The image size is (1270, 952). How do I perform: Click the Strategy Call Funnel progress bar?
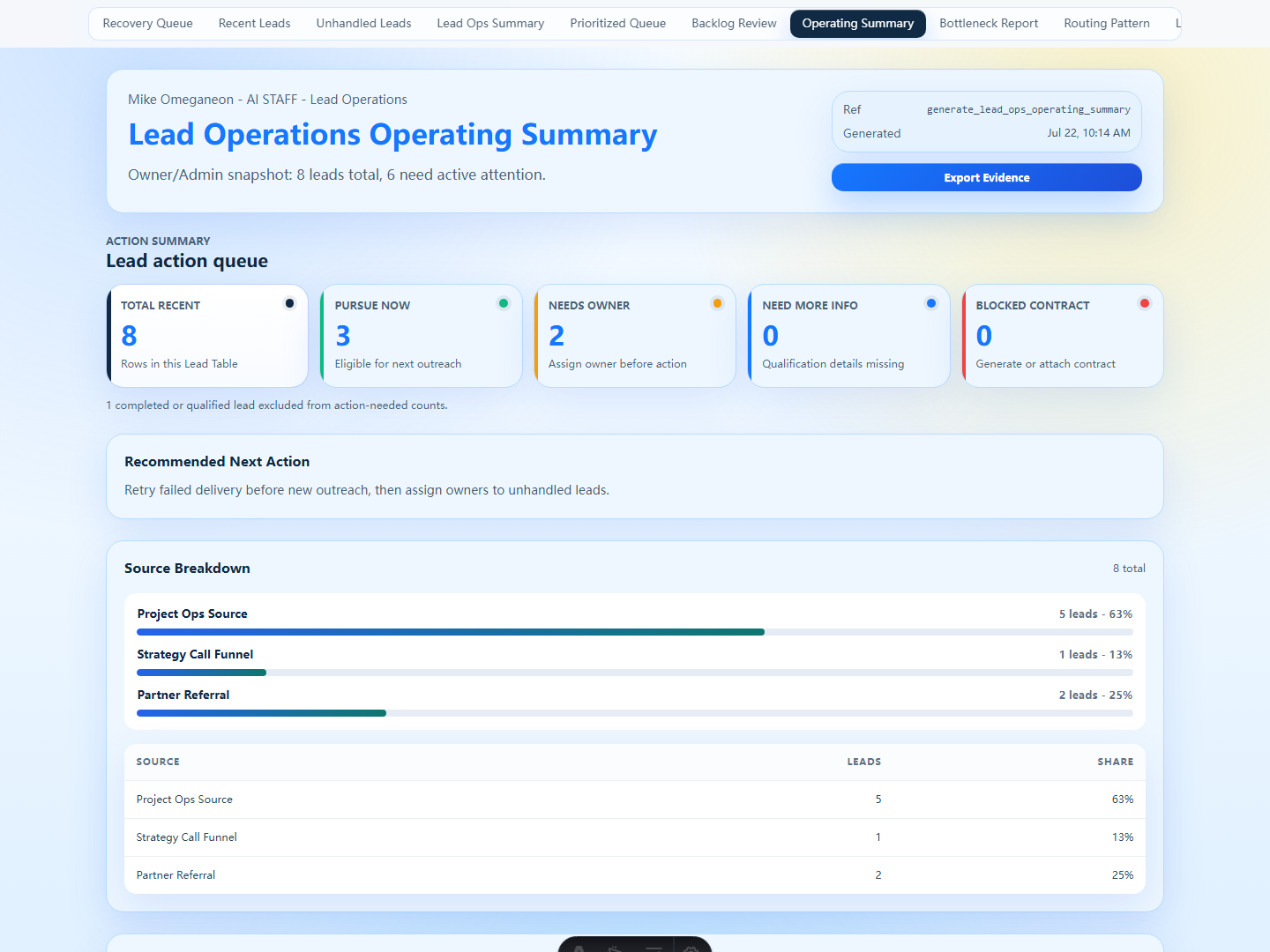pos(635,673)
